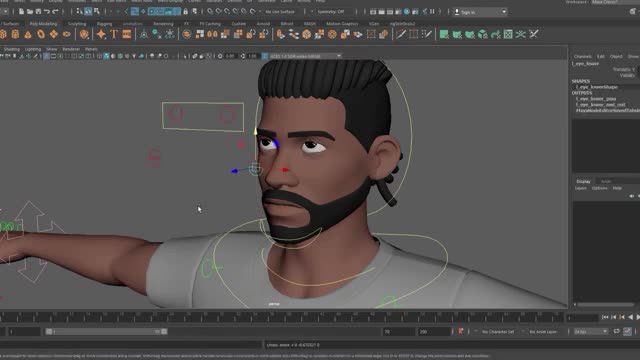The width and height of the screenshot is (640, 360).
Task: Click the Multi-Cut knife tool icon
Action: (x=401, y=34)
